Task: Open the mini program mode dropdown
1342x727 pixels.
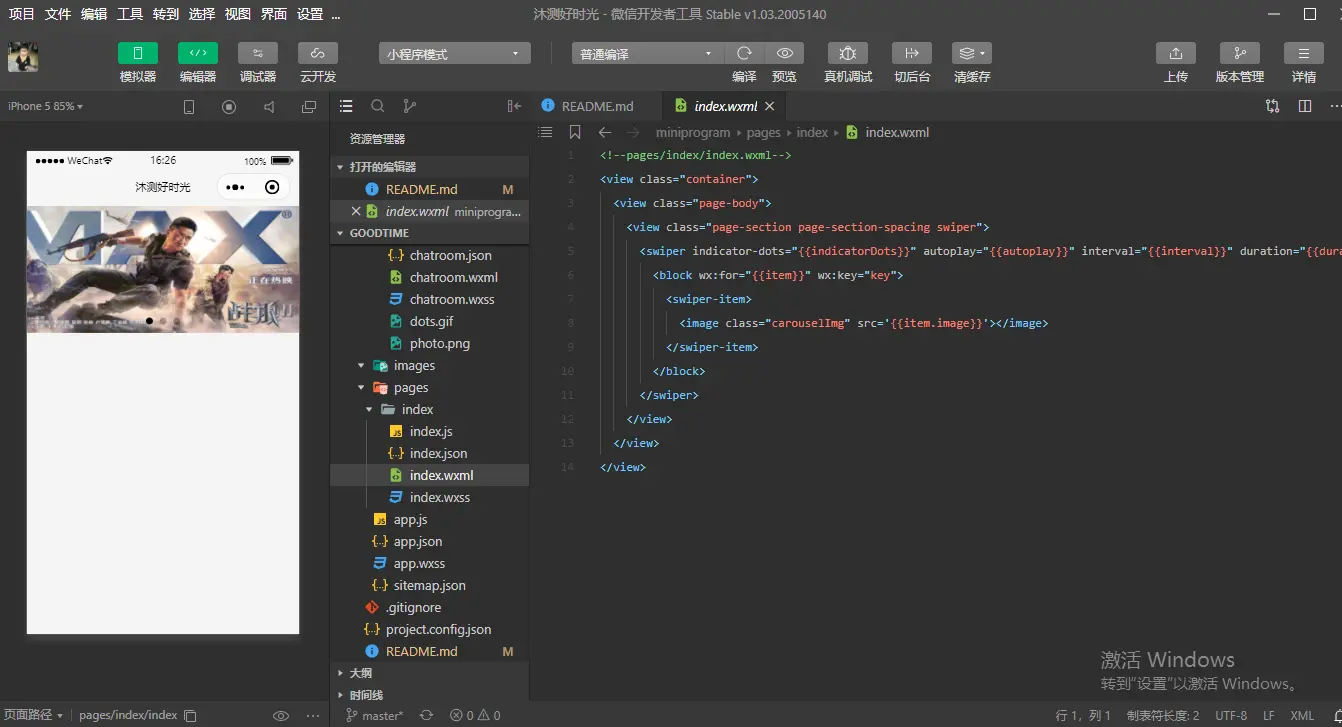Action: [x=455, y=54]
